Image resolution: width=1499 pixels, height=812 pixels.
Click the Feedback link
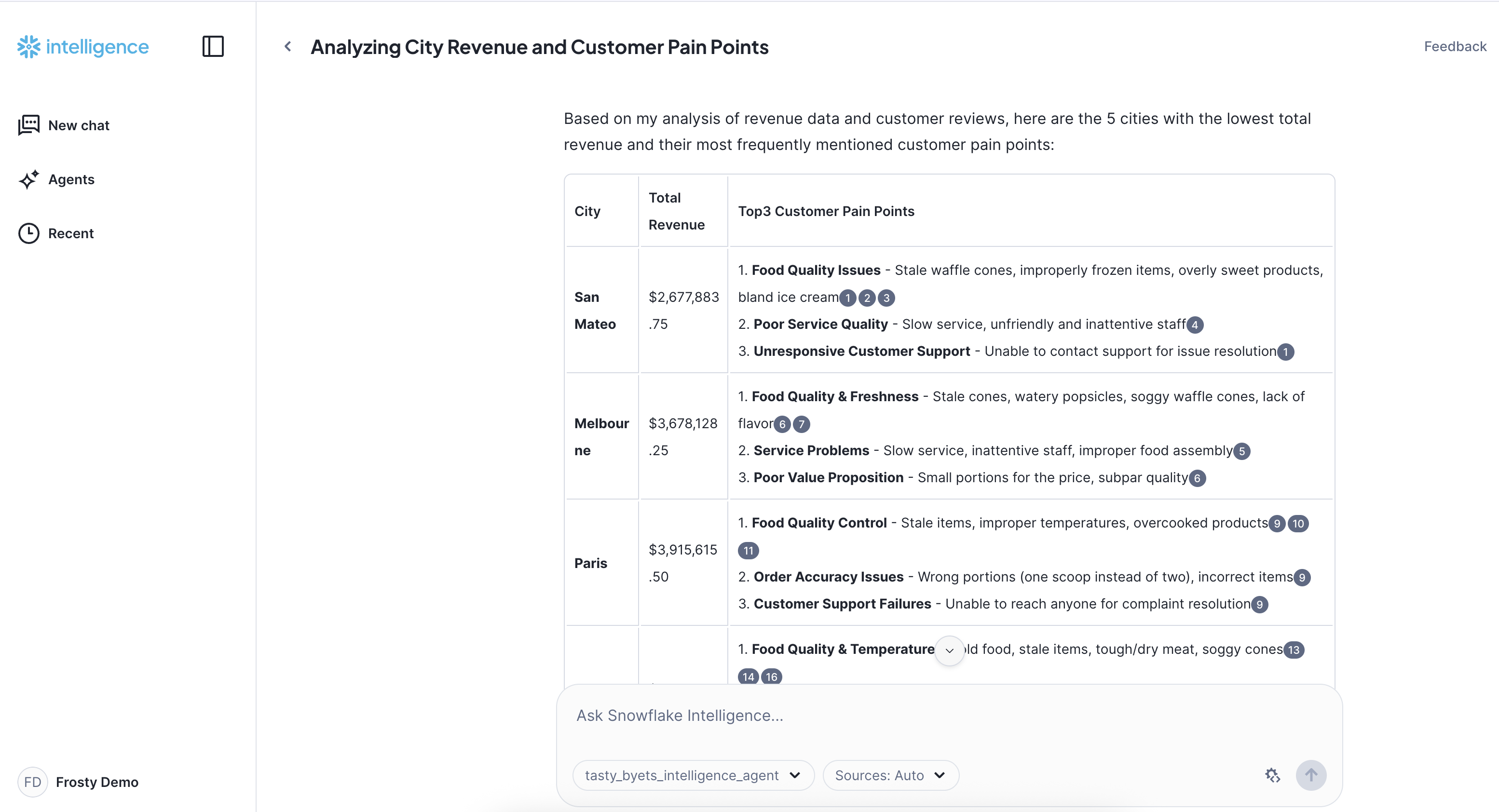click(1454, 47)
